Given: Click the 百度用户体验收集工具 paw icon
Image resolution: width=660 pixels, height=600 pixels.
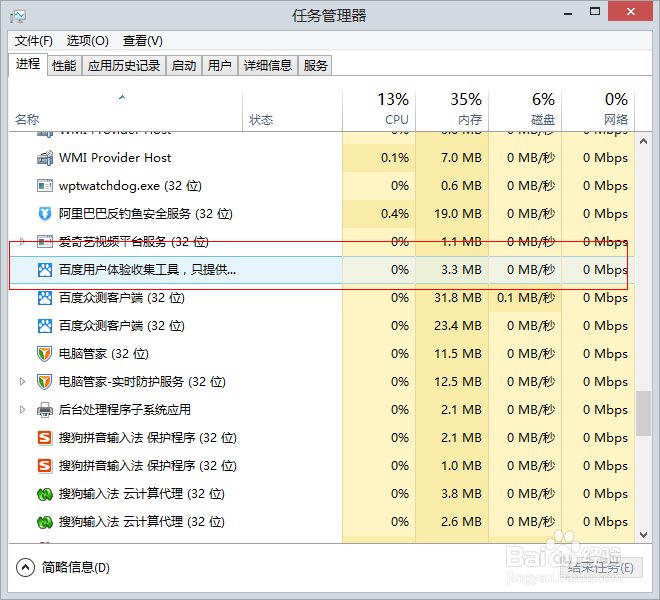Looking at the screenshot, I should 45,270.
